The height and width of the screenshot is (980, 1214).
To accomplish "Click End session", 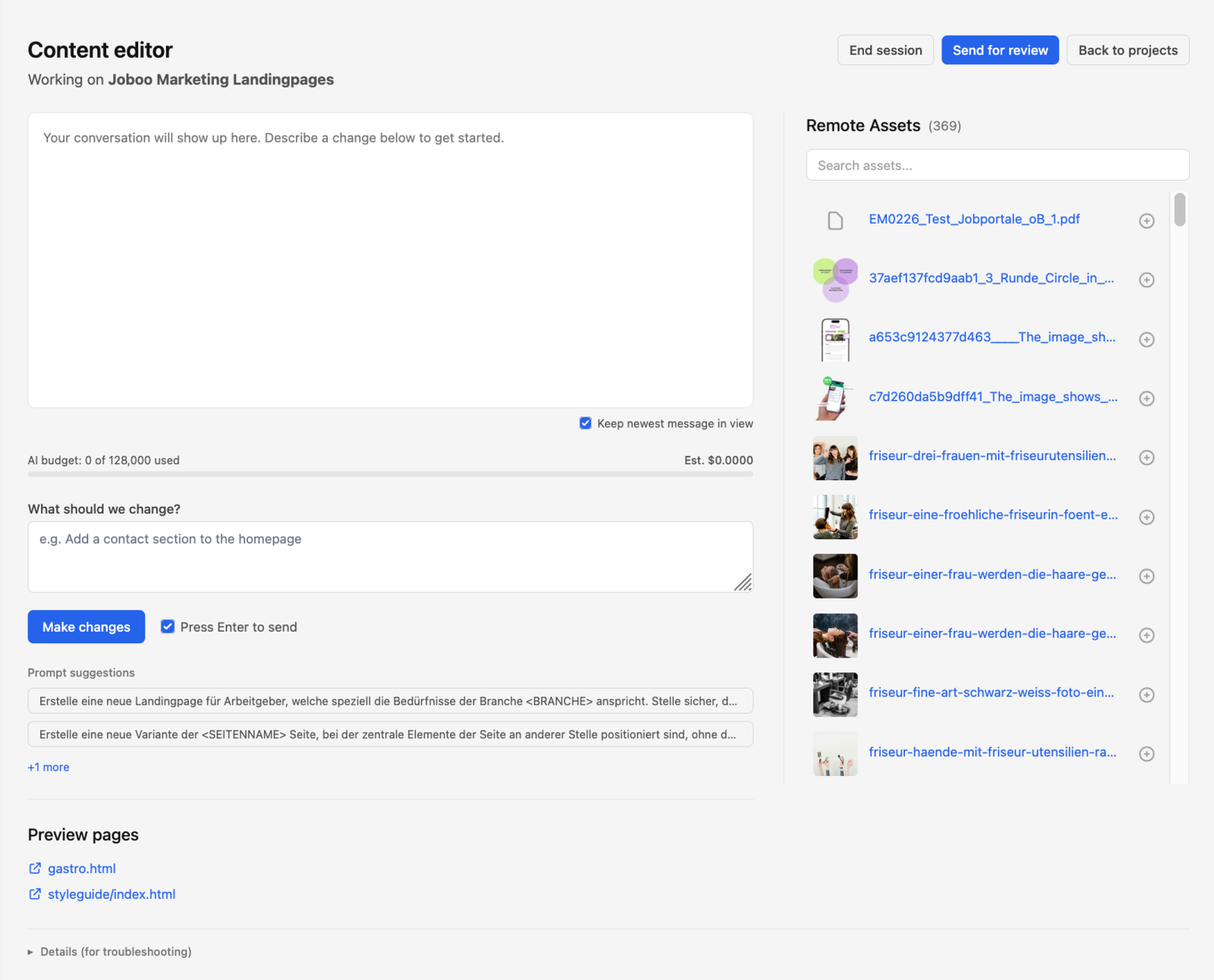I will click(x=885, y=49).
